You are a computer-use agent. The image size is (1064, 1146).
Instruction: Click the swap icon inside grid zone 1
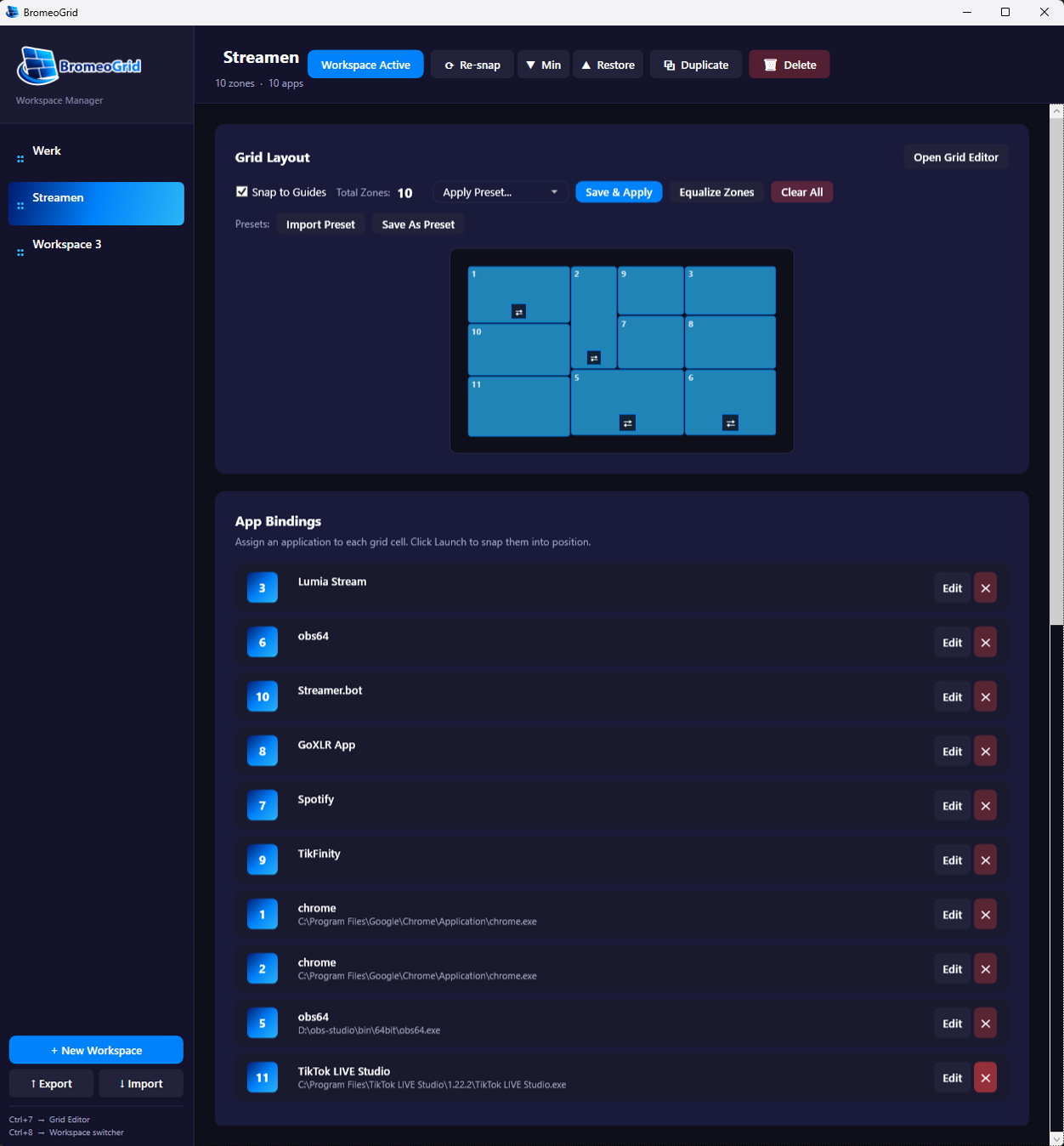coord(518,312)
